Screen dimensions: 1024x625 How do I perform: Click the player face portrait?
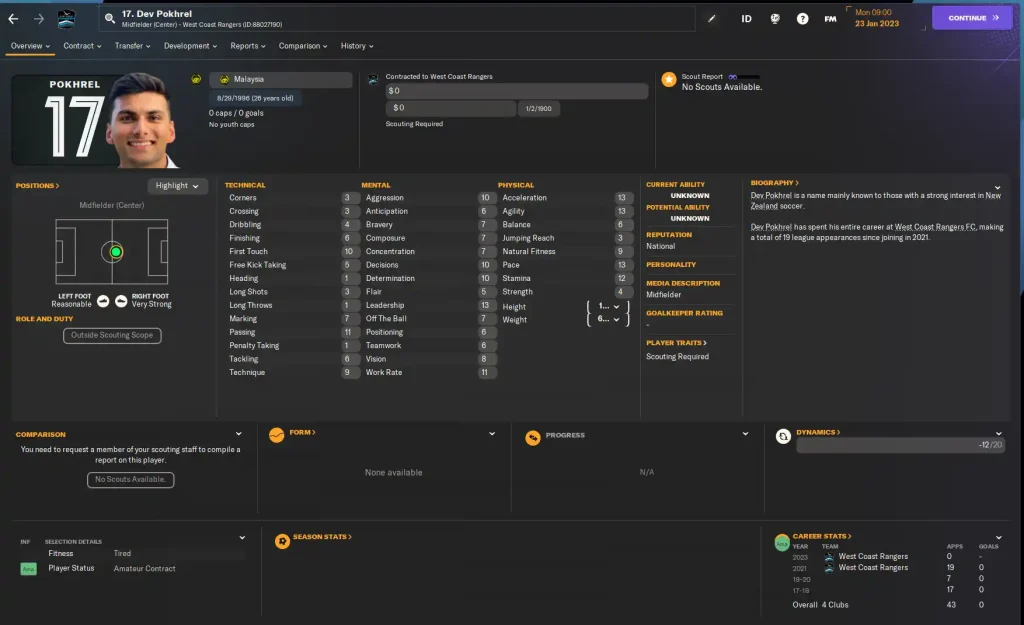[x=142, y=121]
